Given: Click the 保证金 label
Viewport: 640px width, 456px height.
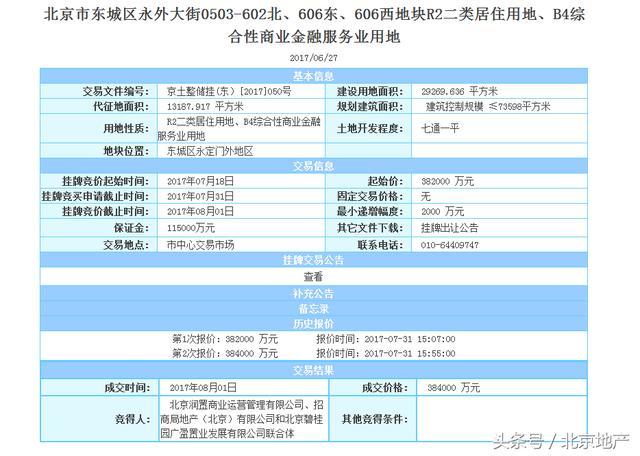Looking at the screenshot, I should pyautogui.click(x=131, y=228).
